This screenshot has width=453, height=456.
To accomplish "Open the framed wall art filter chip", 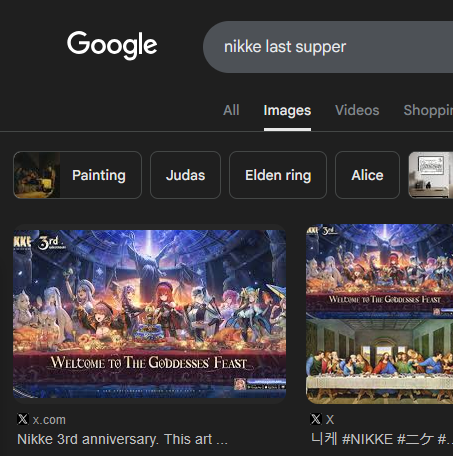I will (x=431, y=175).
